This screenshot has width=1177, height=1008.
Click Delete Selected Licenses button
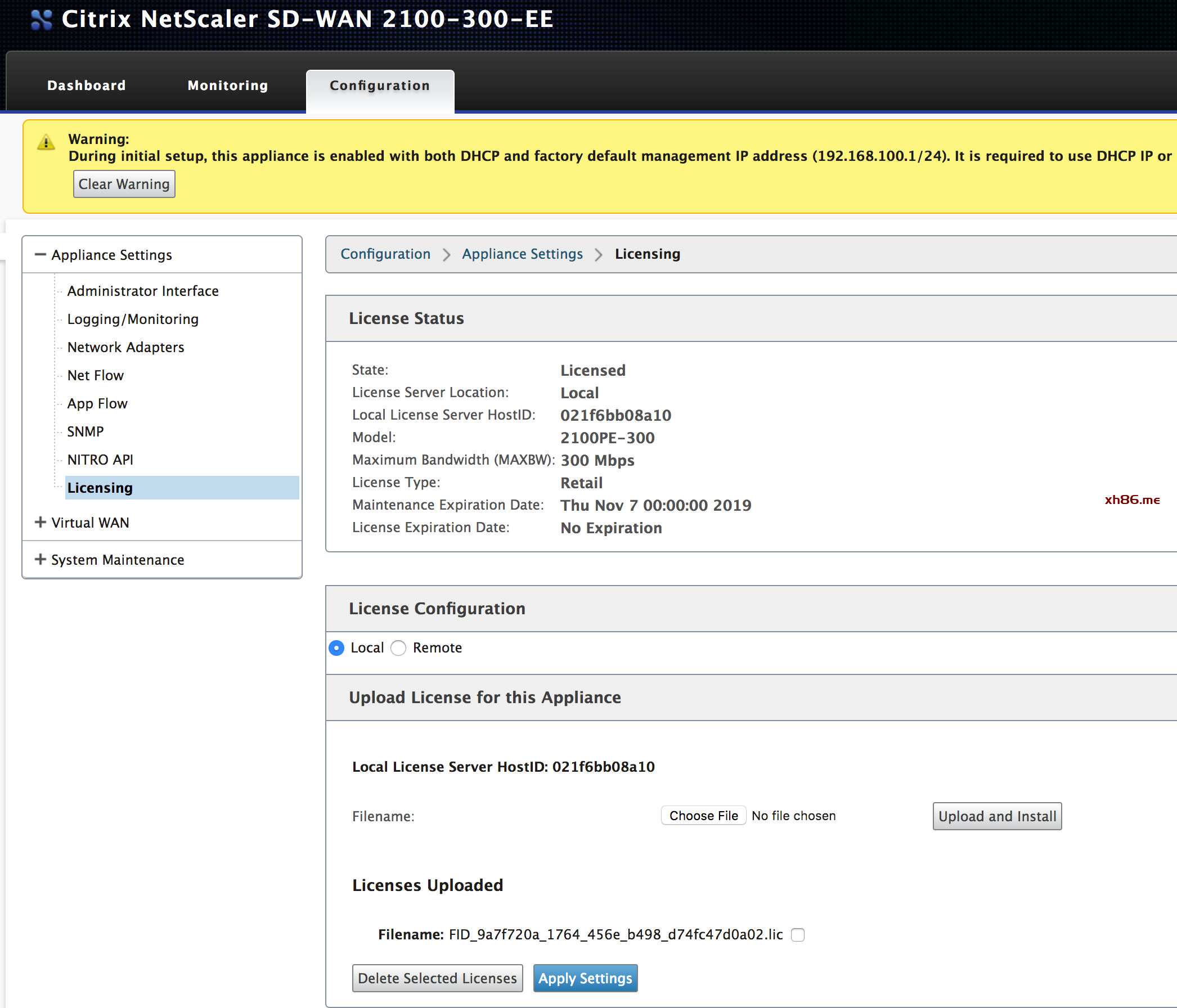point(438,978)
